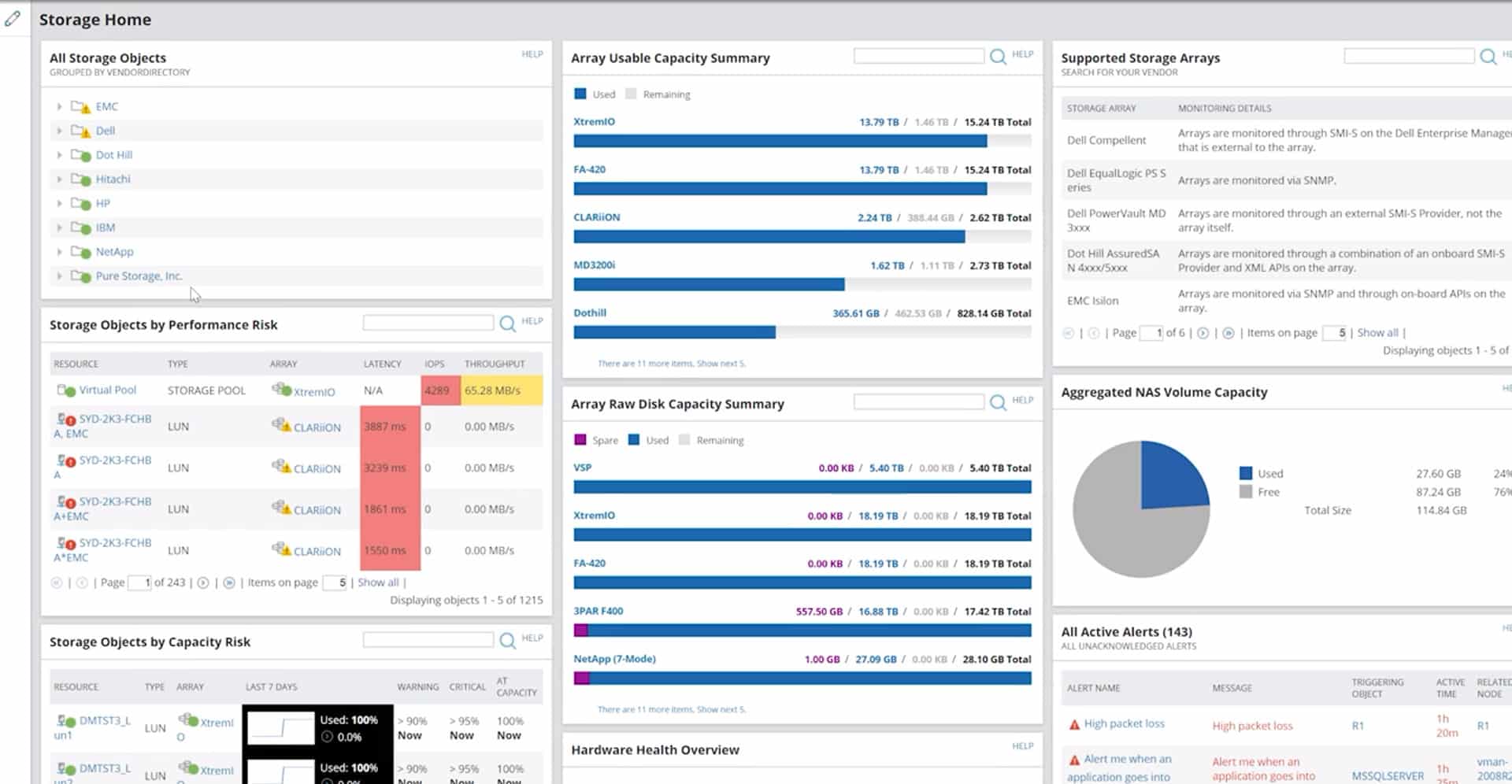This screenshot has height=784, width=1512.
Task: Open the CLARiiON array link
Action: coord(597,217)
